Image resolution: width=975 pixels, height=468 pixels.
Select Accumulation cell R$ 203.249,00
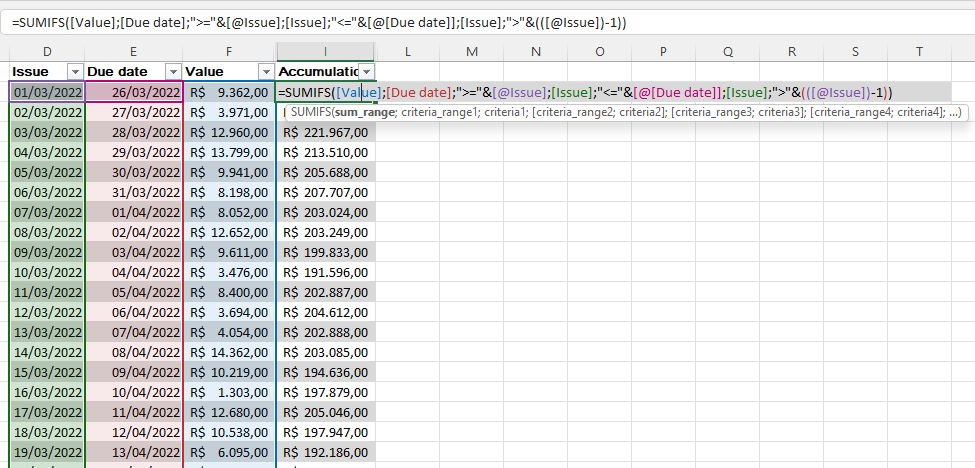325,232
